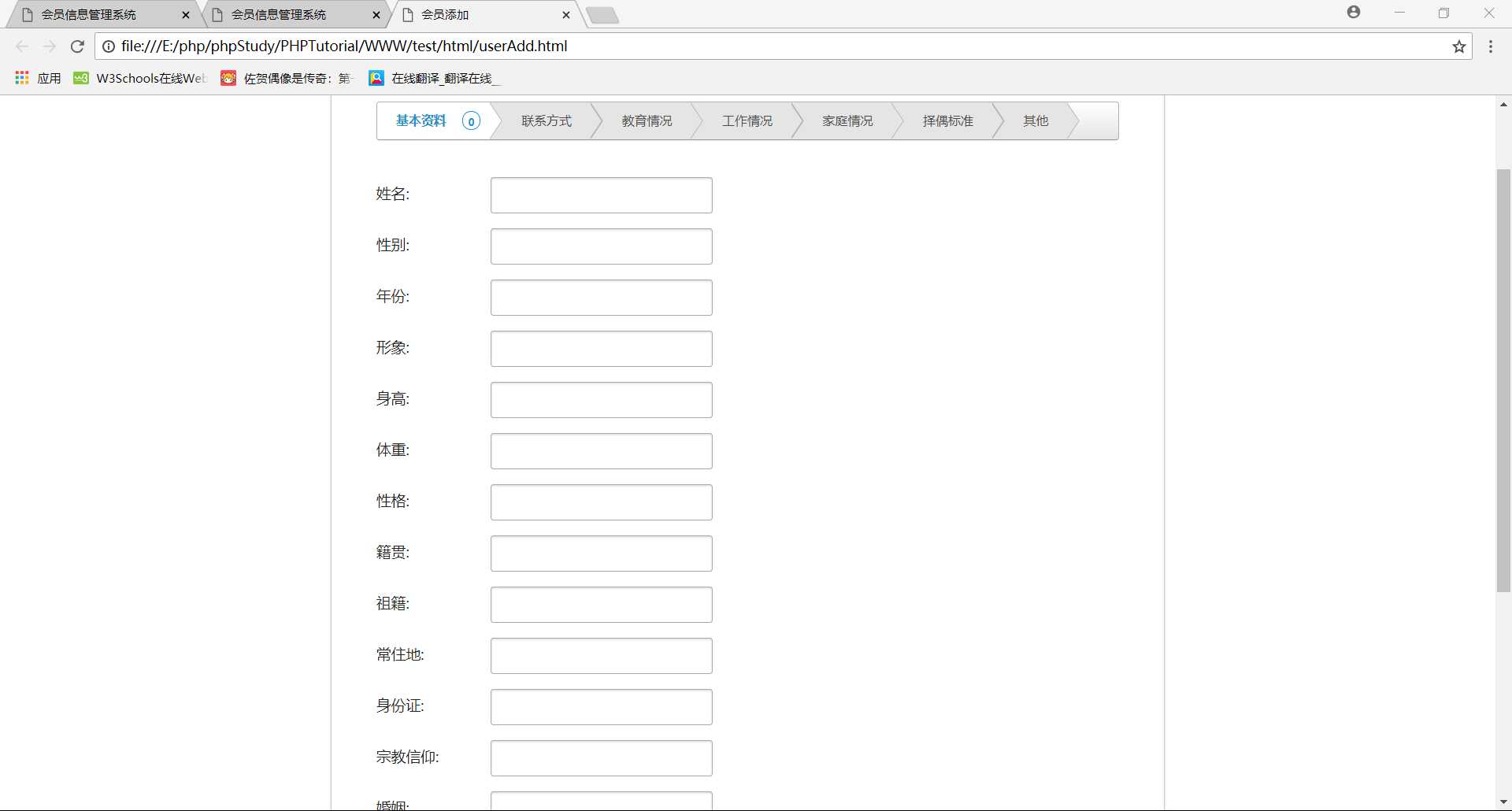1512x811 pixels.
Task: Focus the 祖籍 input field
Action: click(602, 605)
